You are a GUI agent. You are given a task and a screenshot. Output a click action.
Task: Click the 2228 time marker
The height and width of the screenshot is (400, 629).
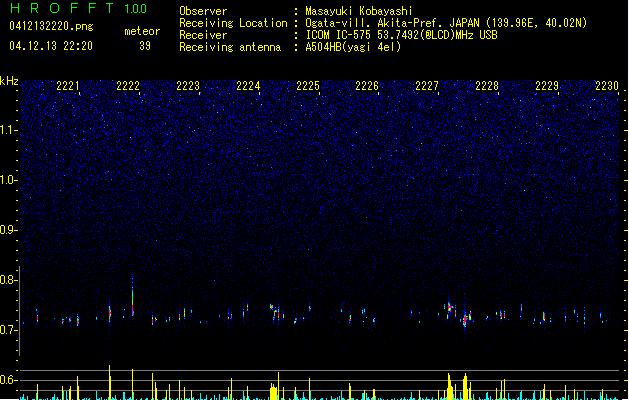[x=487, y=86]
